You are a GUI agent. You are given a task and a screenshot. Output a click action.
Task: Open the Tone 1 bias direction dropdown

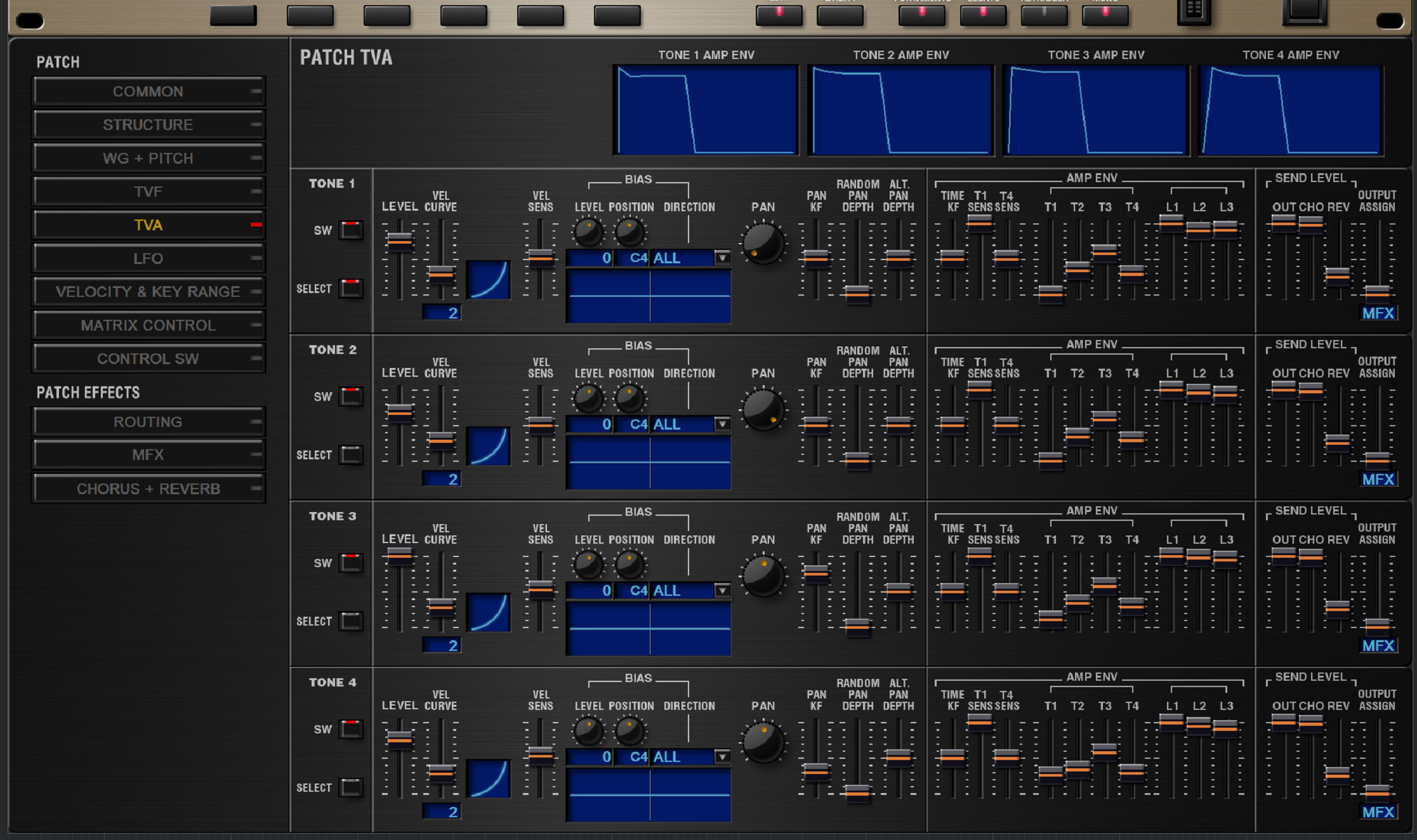722,258
